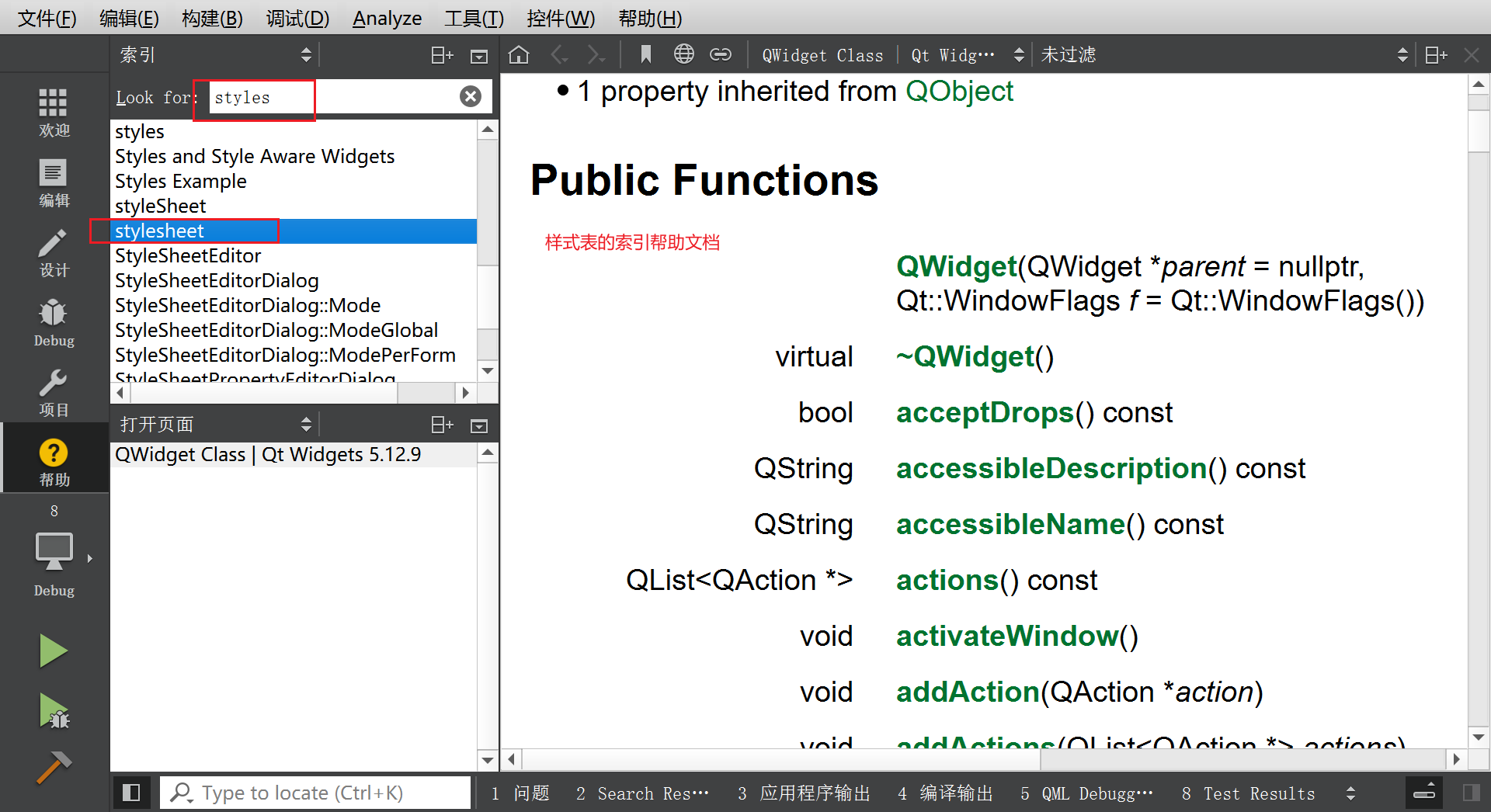The image size is (1491, 812).
Task: Go to documentation home page icon
Action: pyautogui.click(x=518, y=54)
